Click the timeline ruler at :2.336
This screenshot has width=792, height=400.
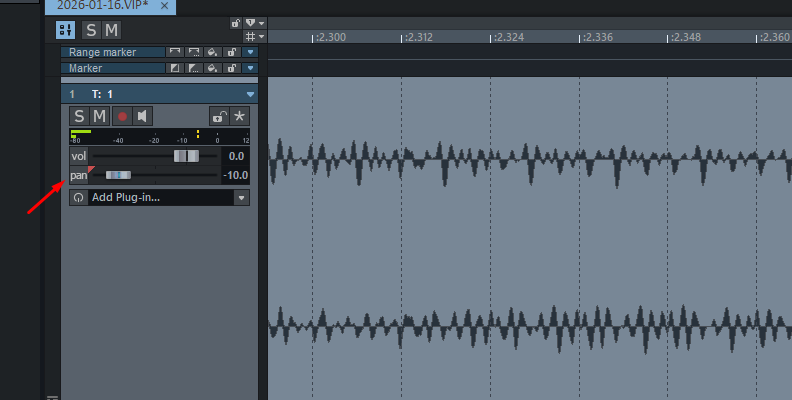[x=597, y=37]
